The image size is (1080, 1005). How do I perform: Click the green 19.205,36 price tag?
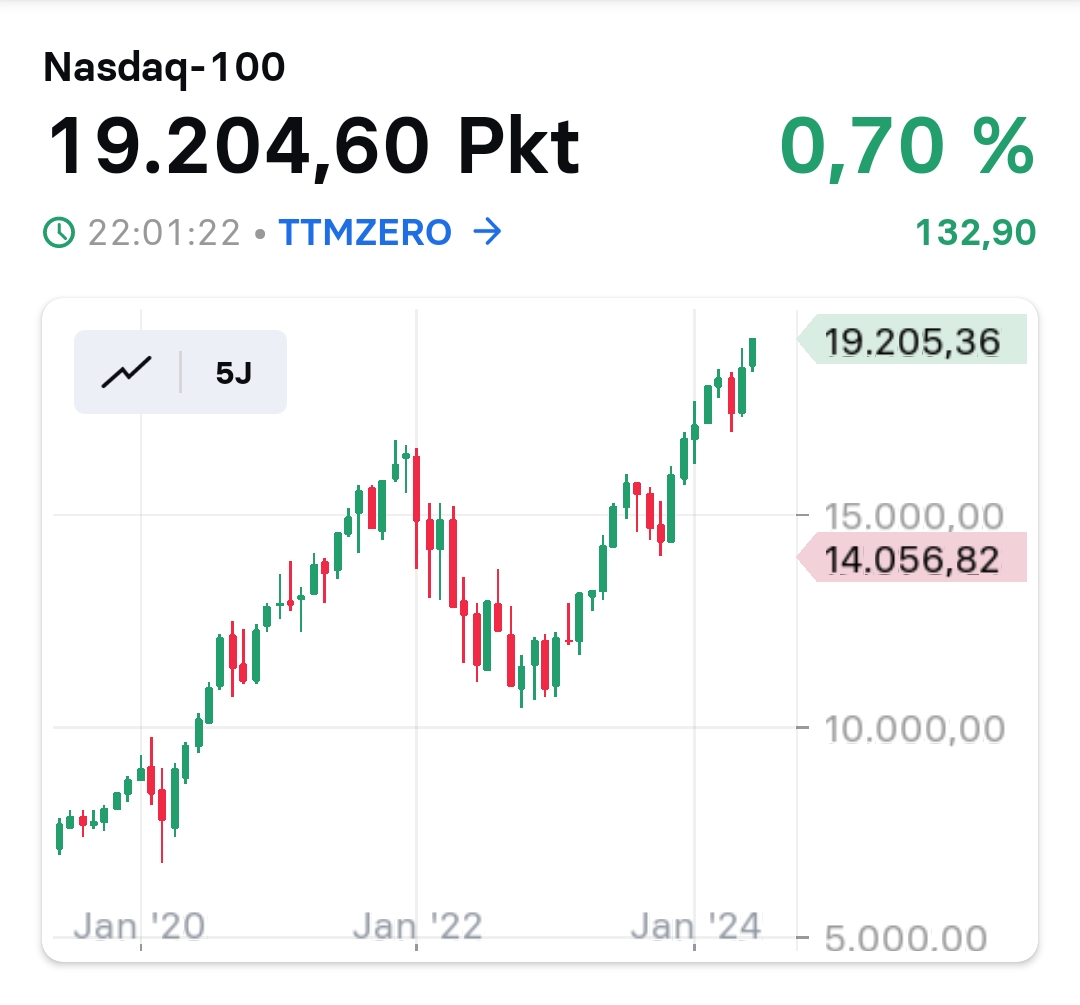click(912, 341)
